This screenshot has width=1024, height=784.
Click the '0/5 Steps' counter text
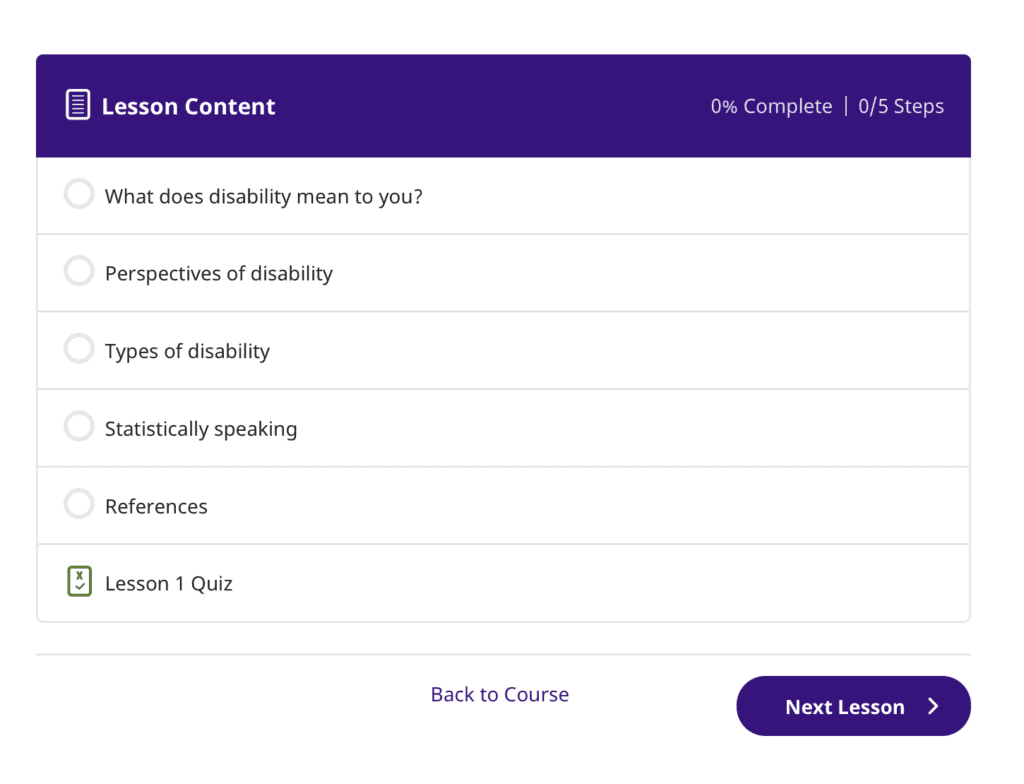[x=900, y=105]
